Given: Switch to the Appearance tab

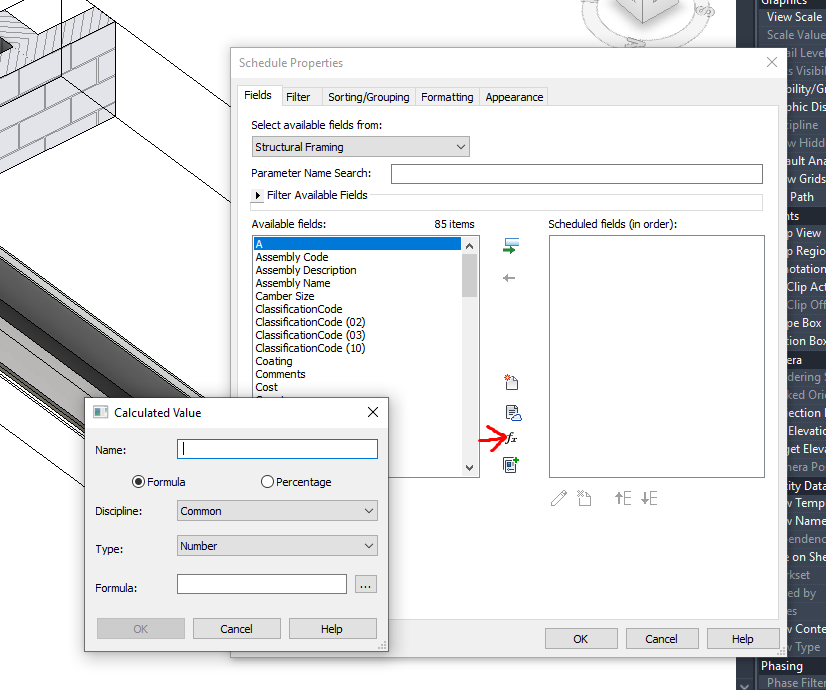Looking at the screenshot, I should click(x=513, y=96).
